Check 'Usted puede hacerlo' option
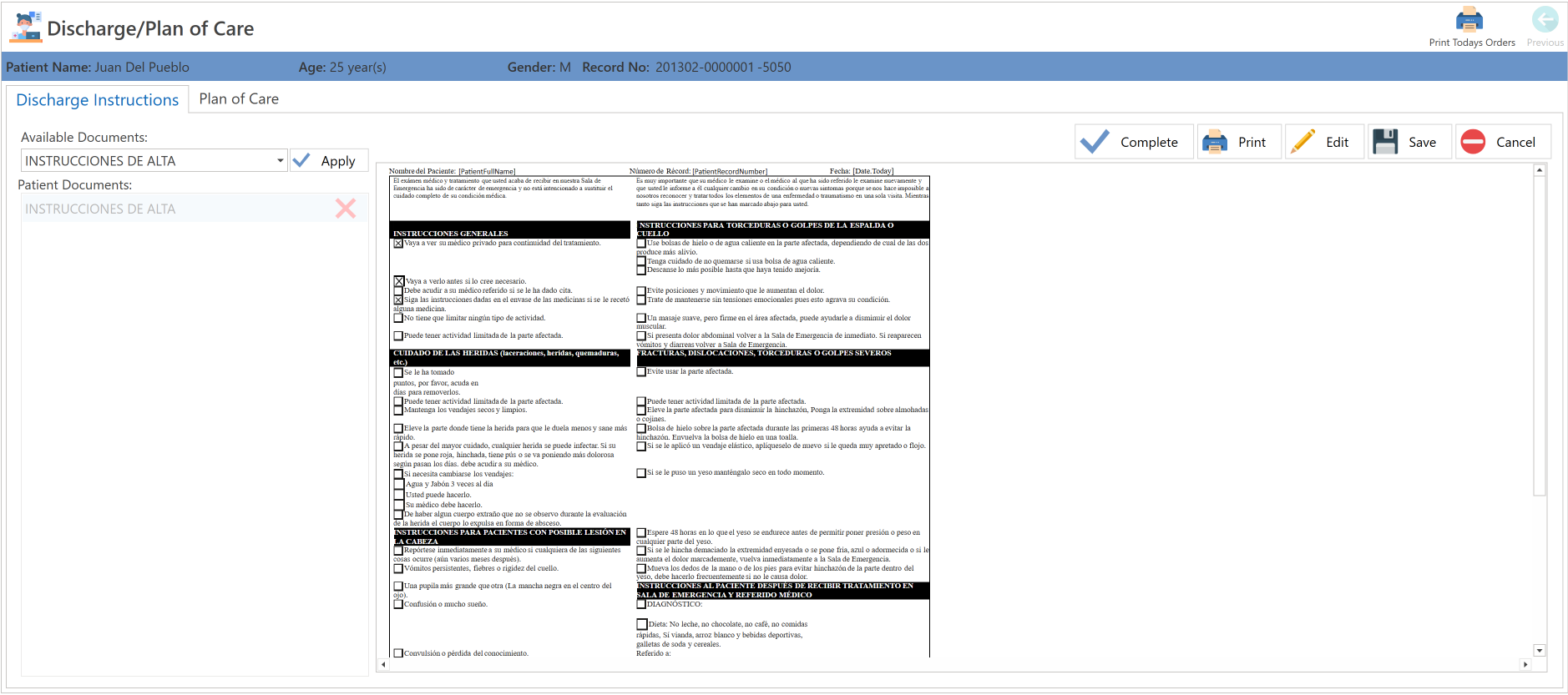This screenshot has height=695, width=1568. click(x=399, y=495)
